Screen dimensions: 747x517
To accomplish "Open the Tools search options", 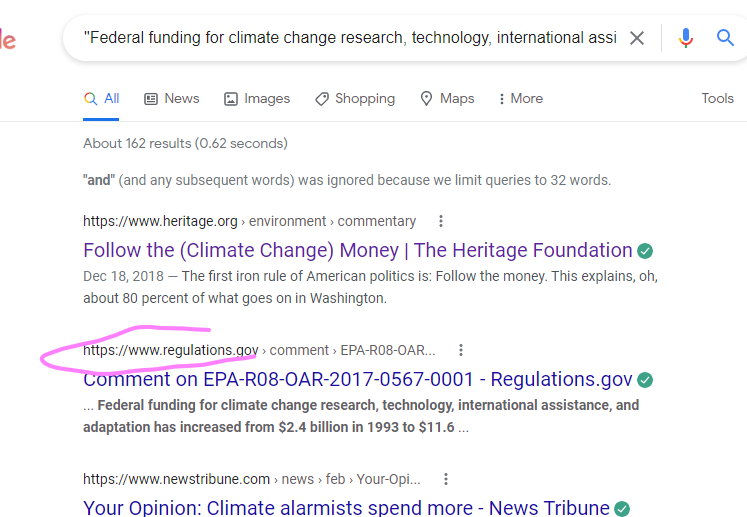I will click(x=717, y=98).
